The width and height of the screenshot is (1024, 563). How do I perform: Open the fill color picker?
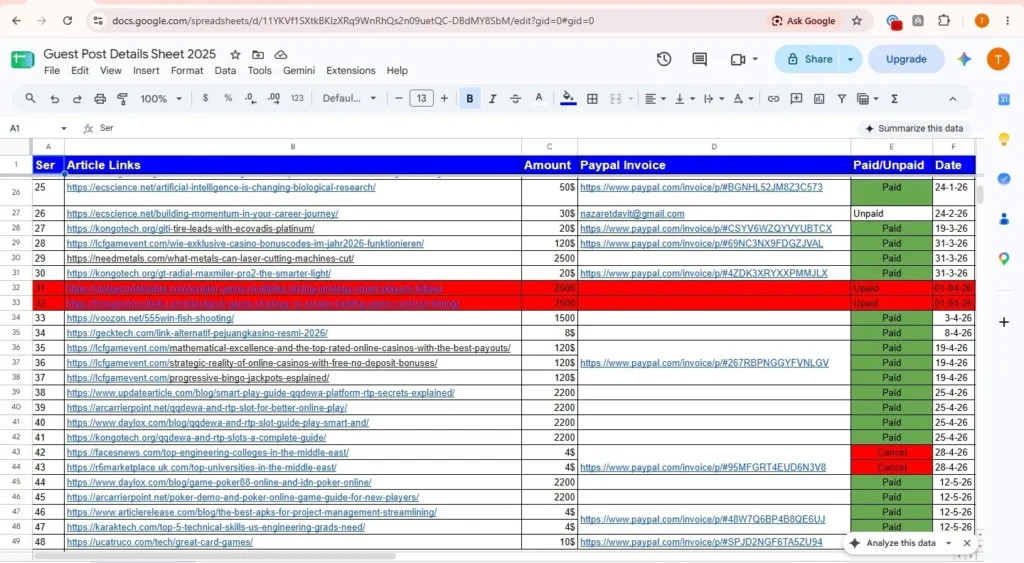(x=568, y=99)
